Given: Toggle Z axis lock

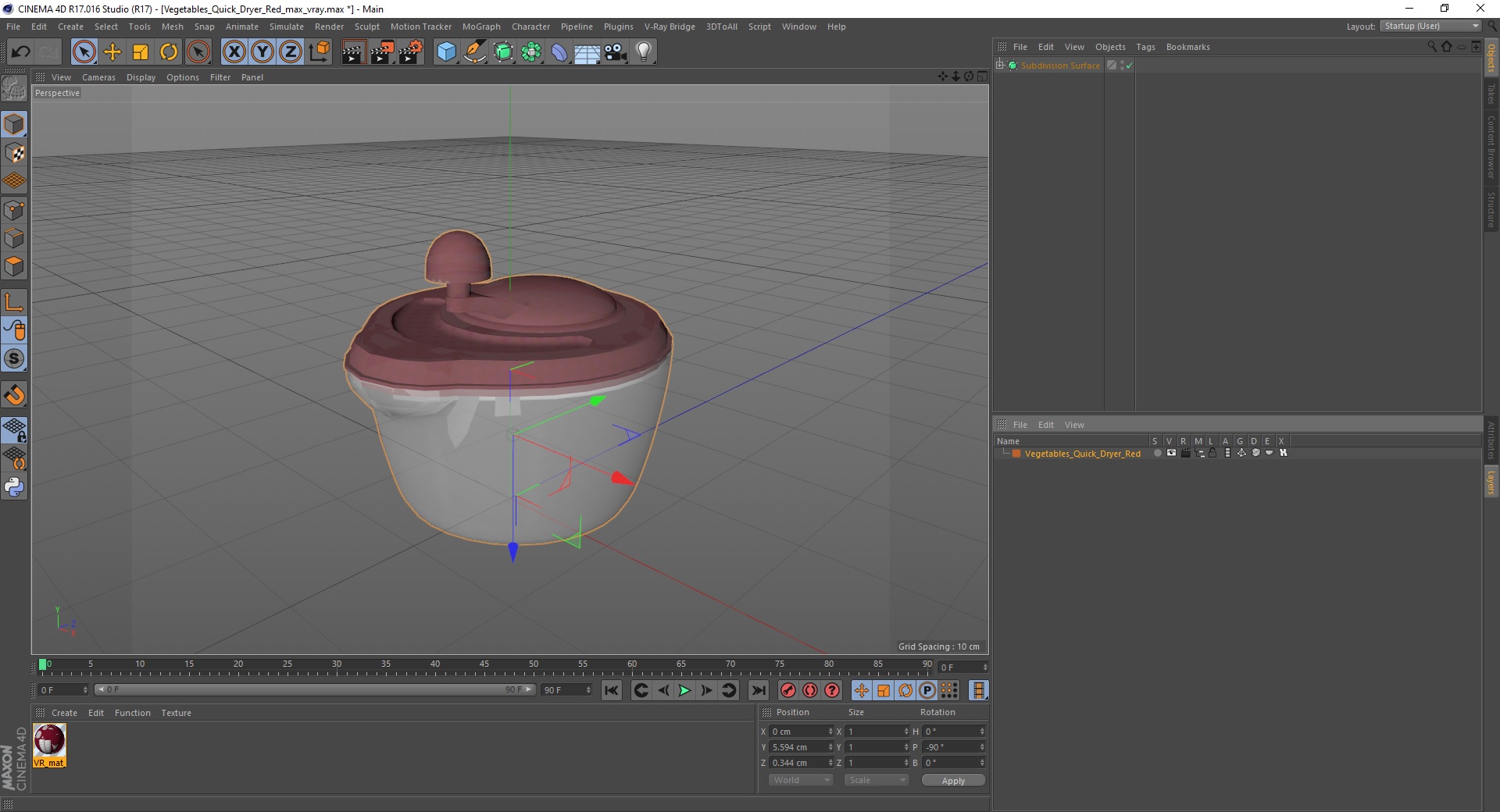Looking at the screenshot, I should pyautogui.click(x=291, y=52).
